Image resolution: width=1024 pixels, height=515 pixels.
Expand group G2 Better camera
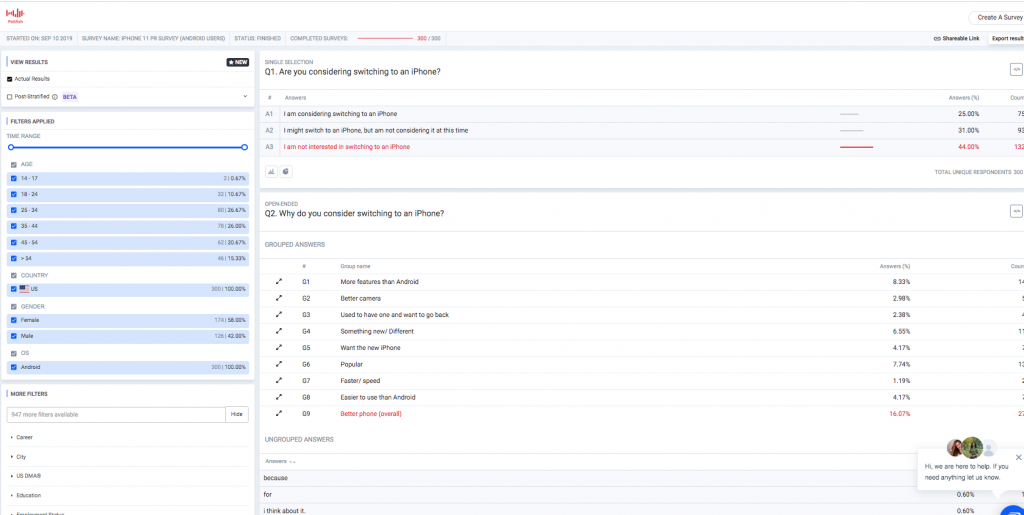click(279, 298)
